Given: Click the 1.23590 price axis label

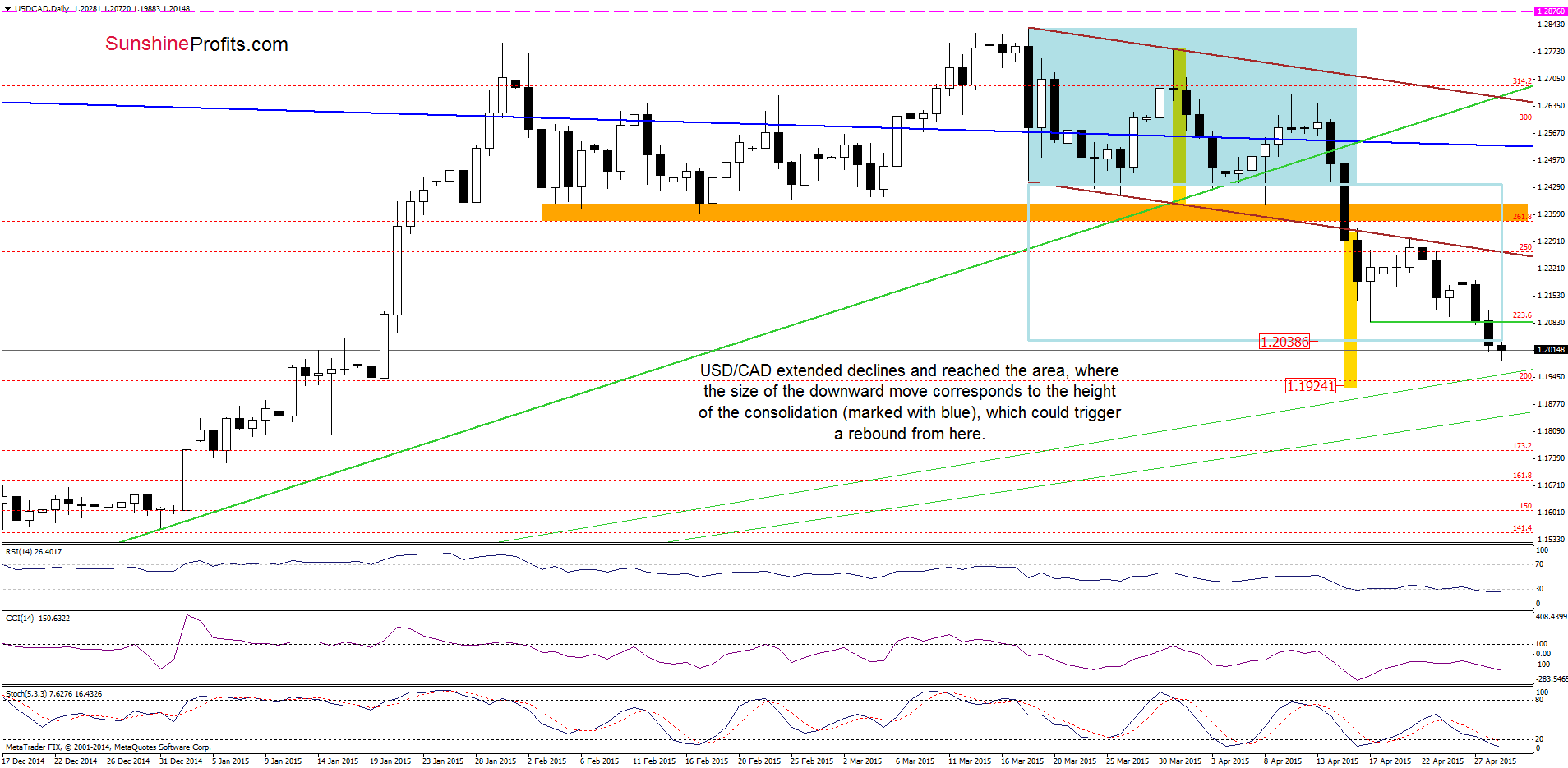Looking at the screenshot, I should (1552, 214).
